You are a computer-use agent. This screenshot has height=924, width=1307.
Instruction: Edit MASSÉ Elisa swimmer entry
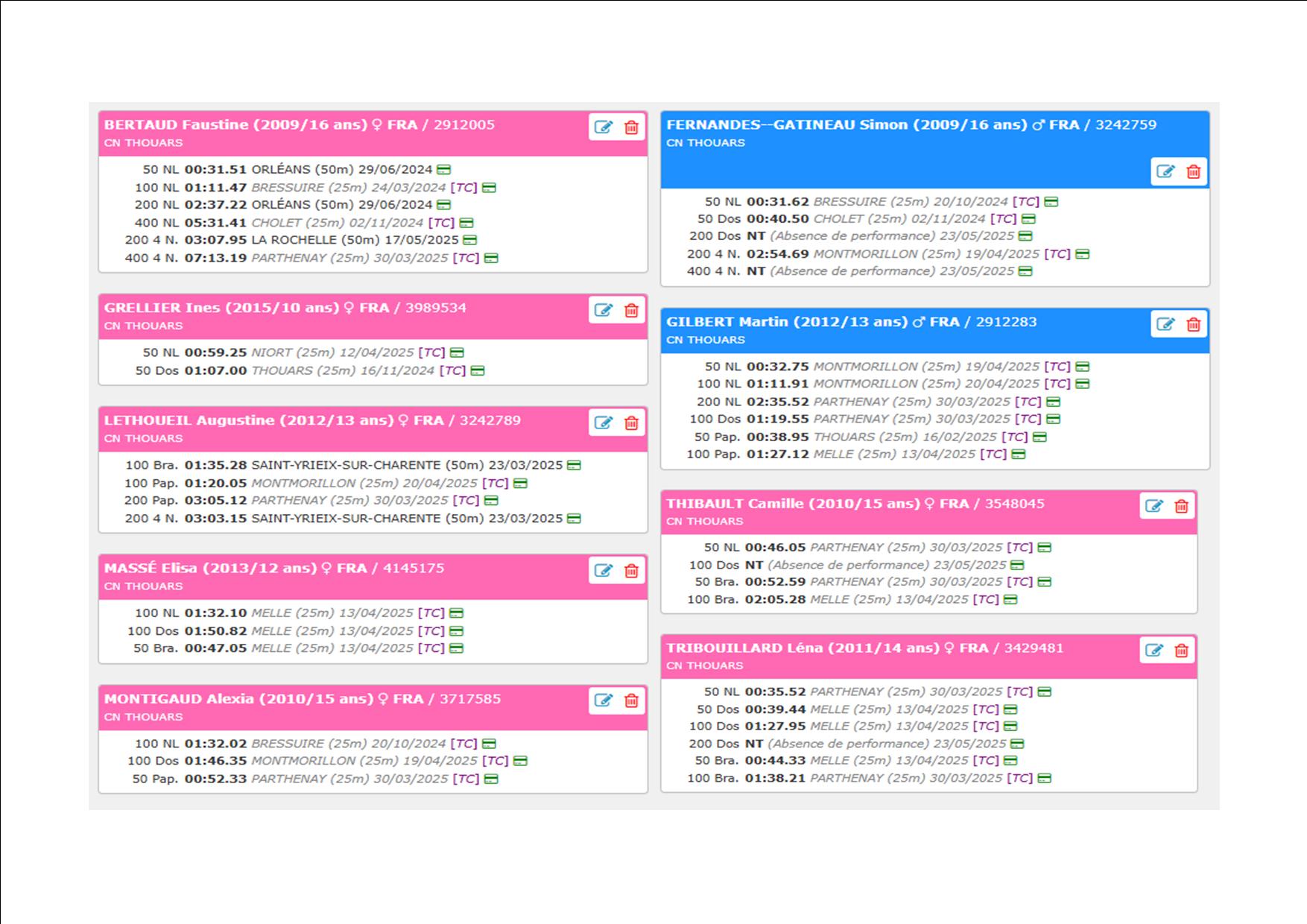(604, 571)
